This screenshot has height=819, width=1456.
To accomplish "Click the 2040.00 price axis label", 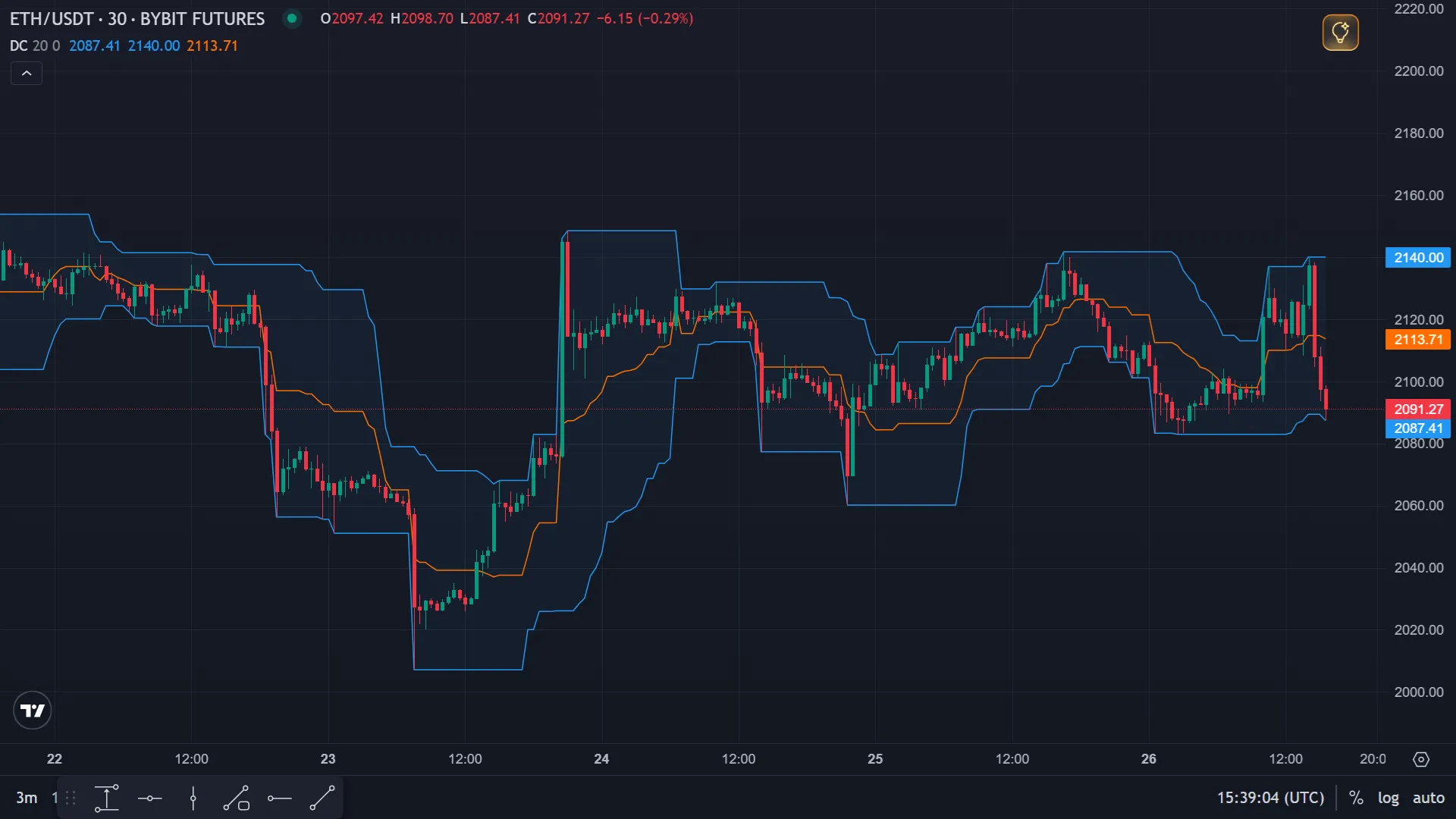I will 1418,568.
